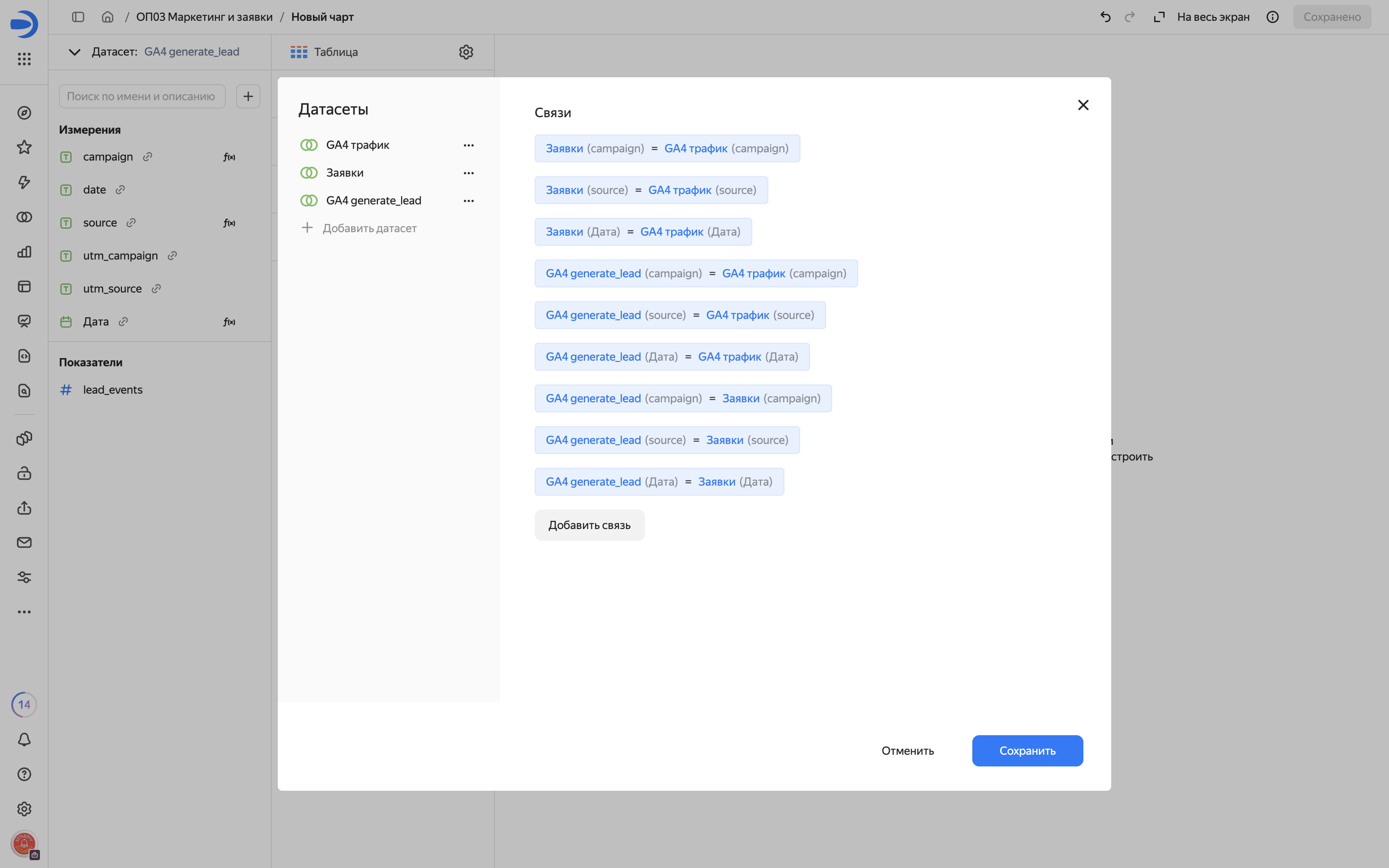Click the add field plus button
Image resolution: width=1389 pixels, height=868 pixels.
248,96
